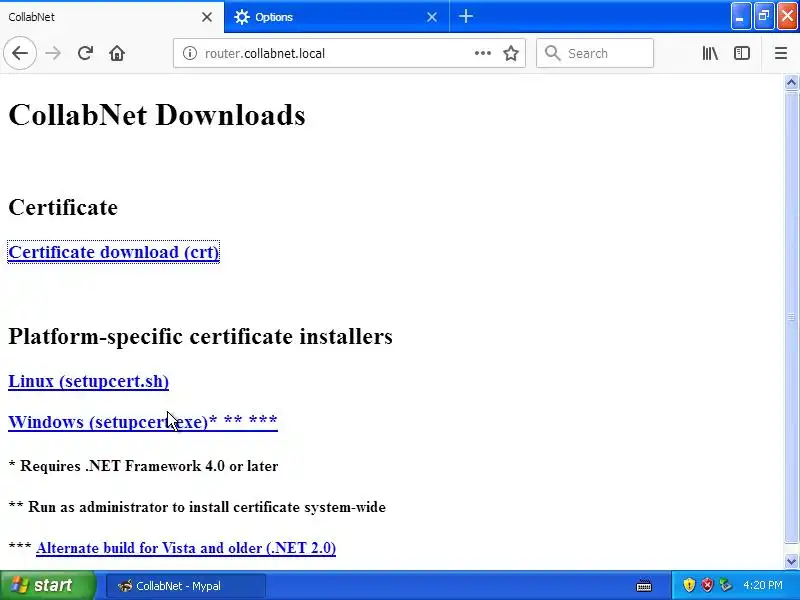
Task: Select CollabNet - Mypal taskbar button
Action: [x=186, y=586]
